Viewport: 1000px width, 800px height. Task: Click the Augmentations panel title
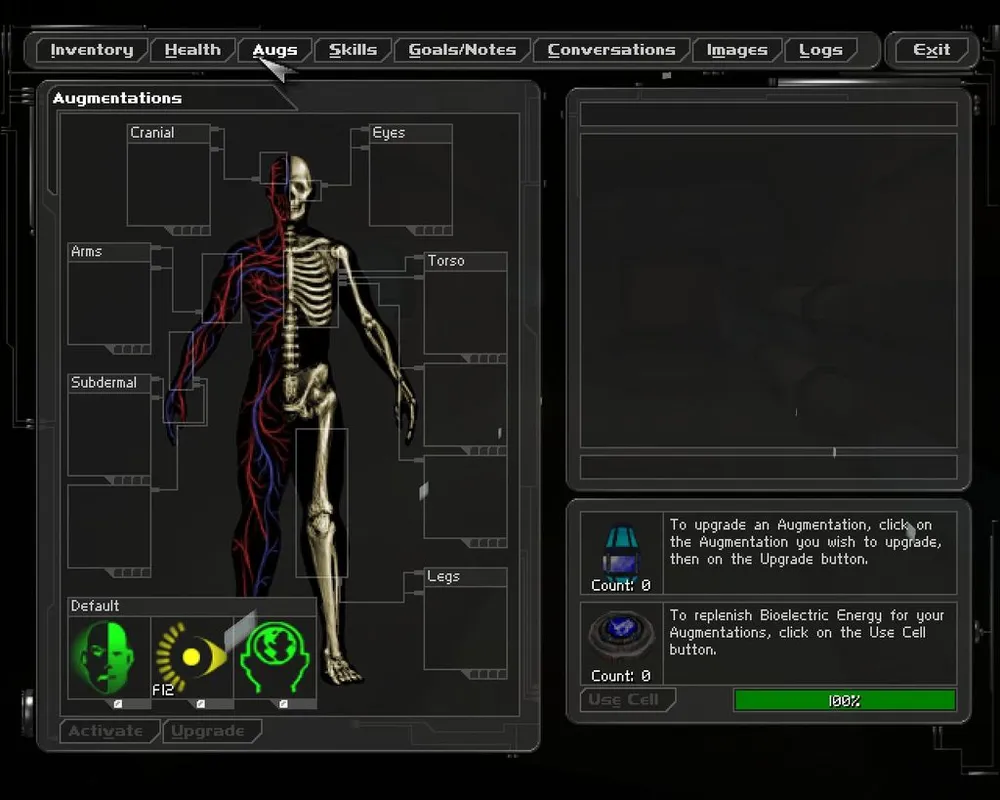[x=117, y=98]
